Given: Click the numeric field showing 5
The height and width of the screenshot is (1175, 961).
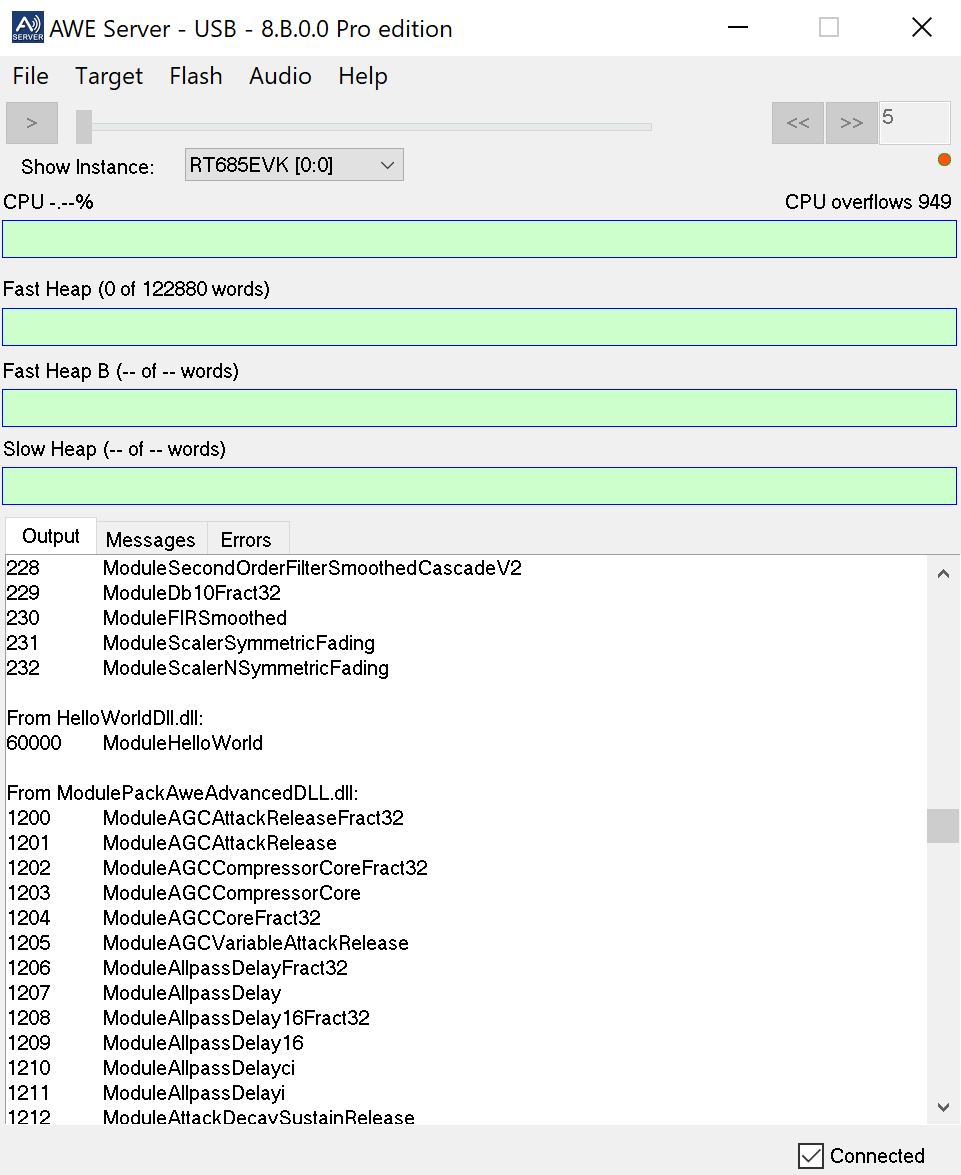Looking at the screenshot, I should click(914, 123).
